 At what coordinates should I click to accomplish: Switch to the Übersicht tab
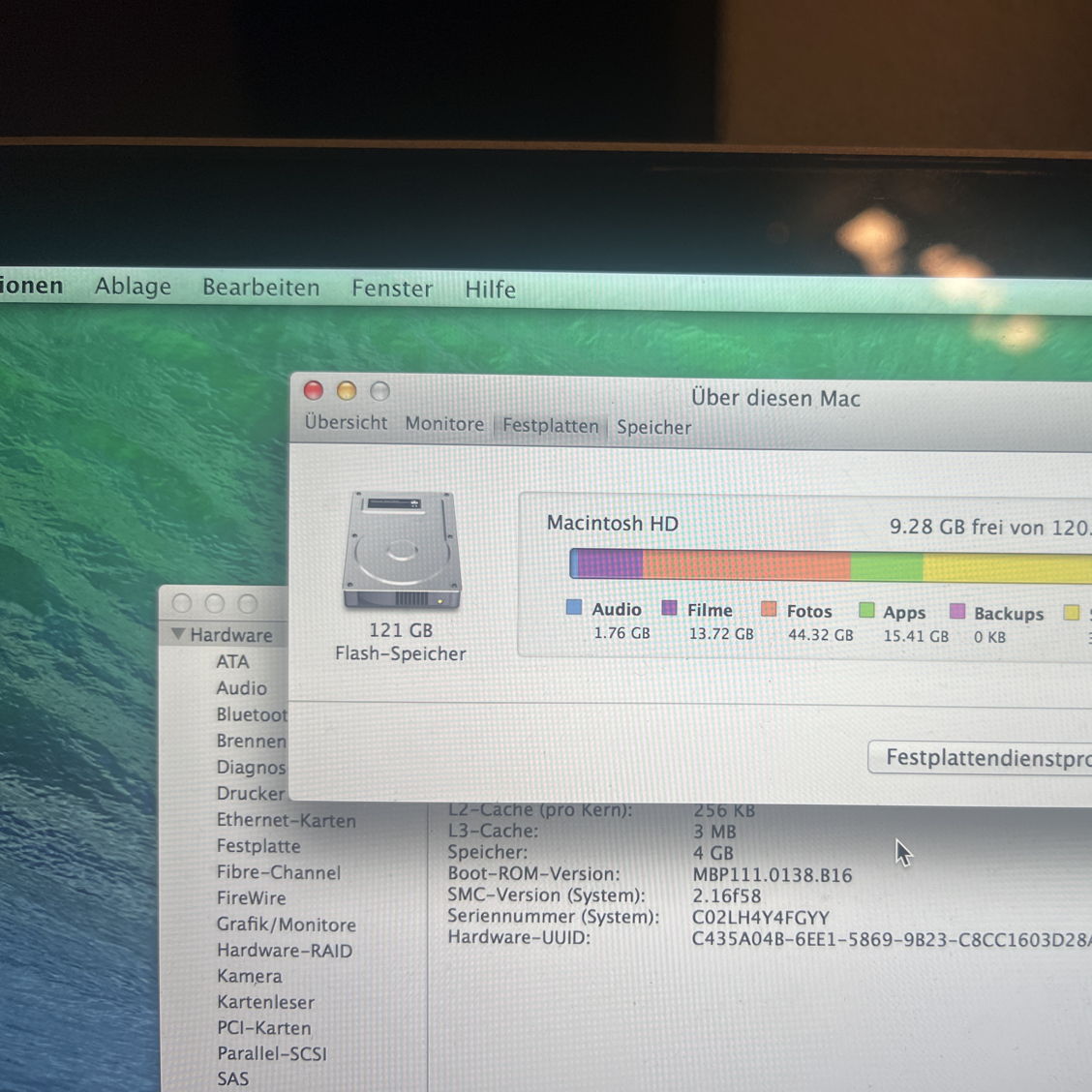tap(346, 423)
